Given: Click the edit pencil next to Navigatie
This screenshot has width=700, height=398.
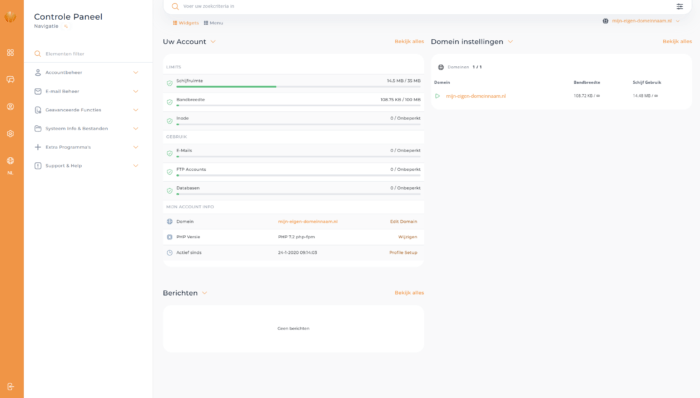Looking at the screenshot, I should [x=66, y=26].
